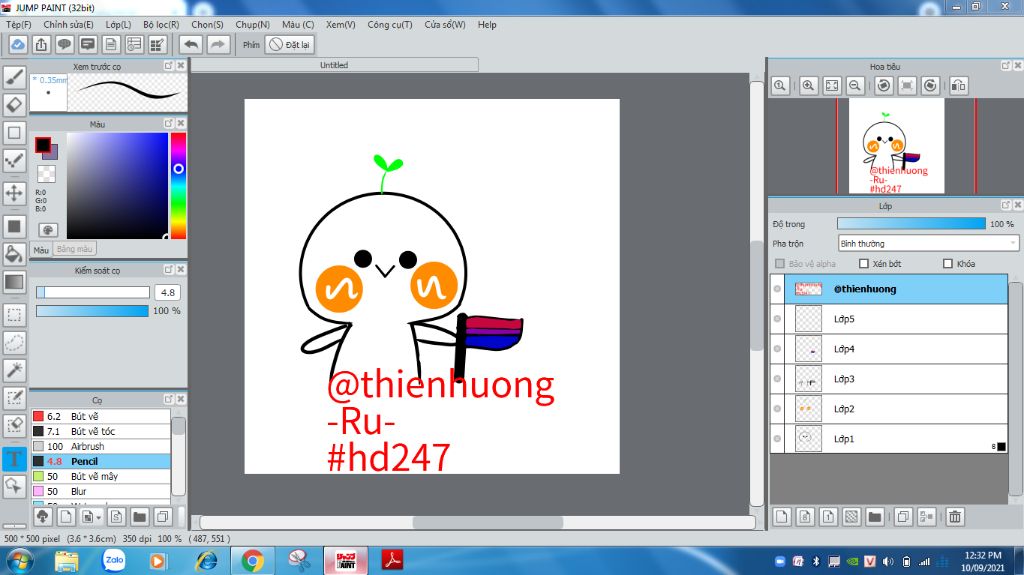The height and width of the screenshot is (575, 1024).
Task: Select the Brush tool in the left toolbar
Action: [14, 77]
